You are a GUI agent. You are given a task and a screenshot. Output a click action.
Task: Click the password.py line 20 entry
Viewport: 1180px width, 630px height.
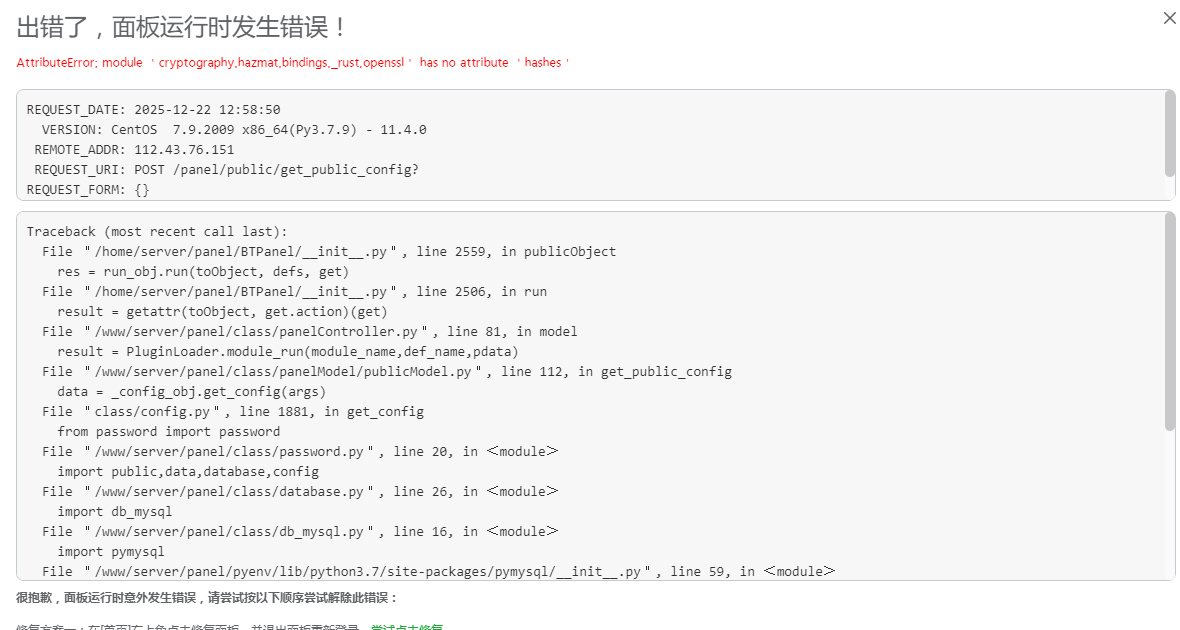click(300, 451)
